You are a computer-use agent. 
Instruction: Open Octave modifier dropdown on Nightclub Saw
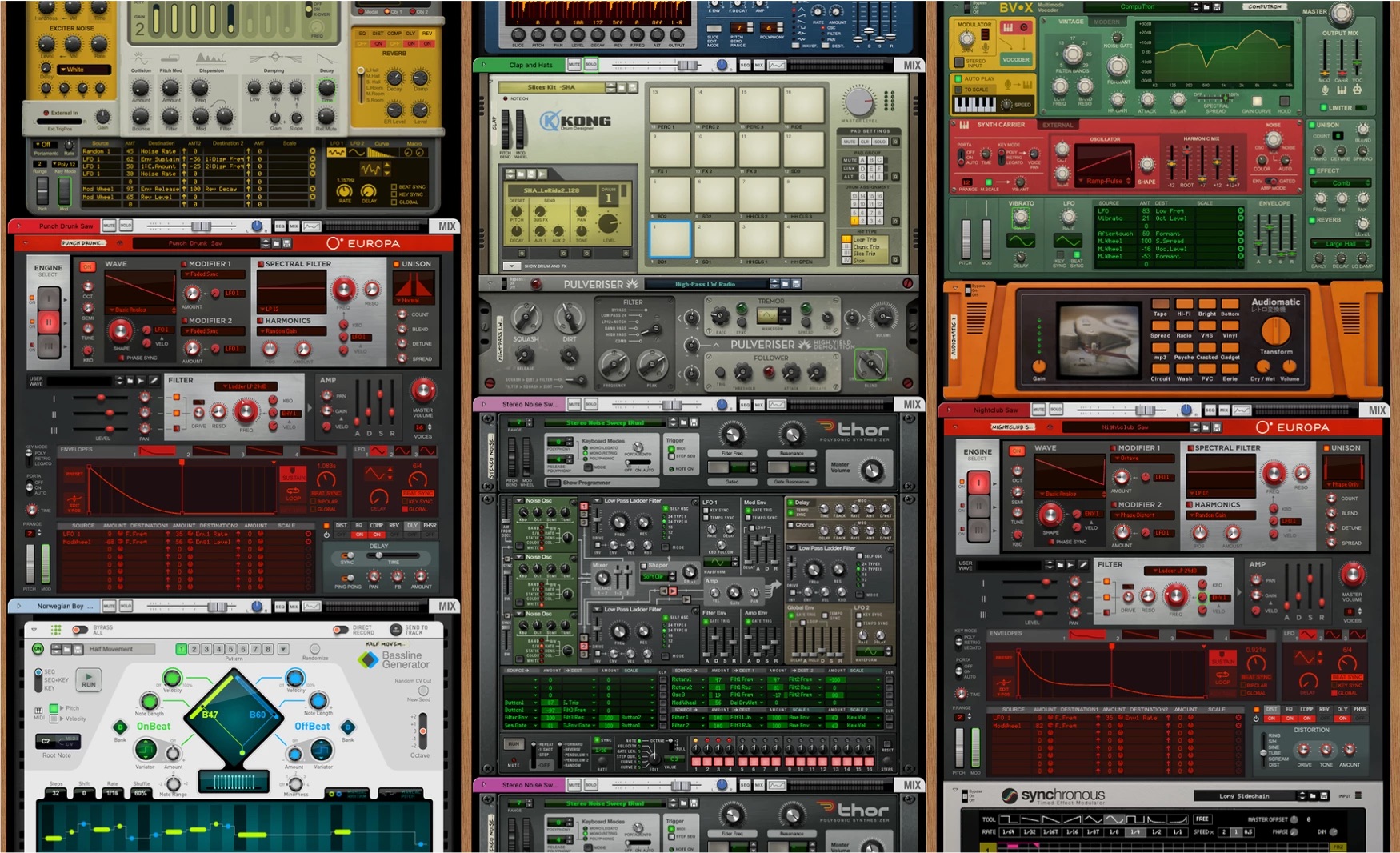pos(1142,459)
